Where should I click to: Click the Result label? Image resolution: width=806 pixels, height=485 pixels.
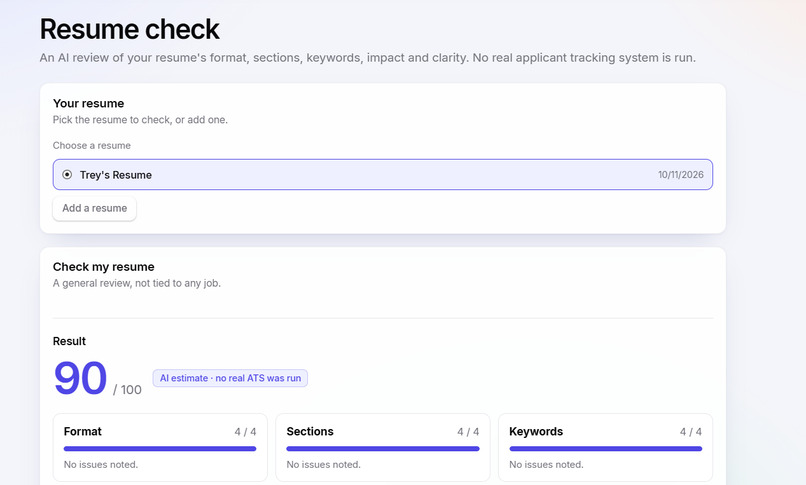(69, 341)
